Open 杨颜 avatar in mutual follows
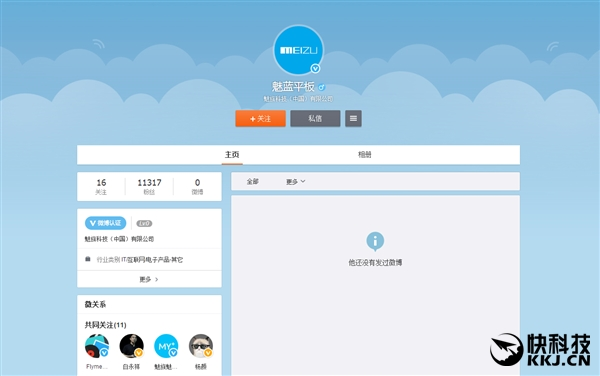Image resolution: width=600 pixels, height=376 pixels. coord(201,346)
